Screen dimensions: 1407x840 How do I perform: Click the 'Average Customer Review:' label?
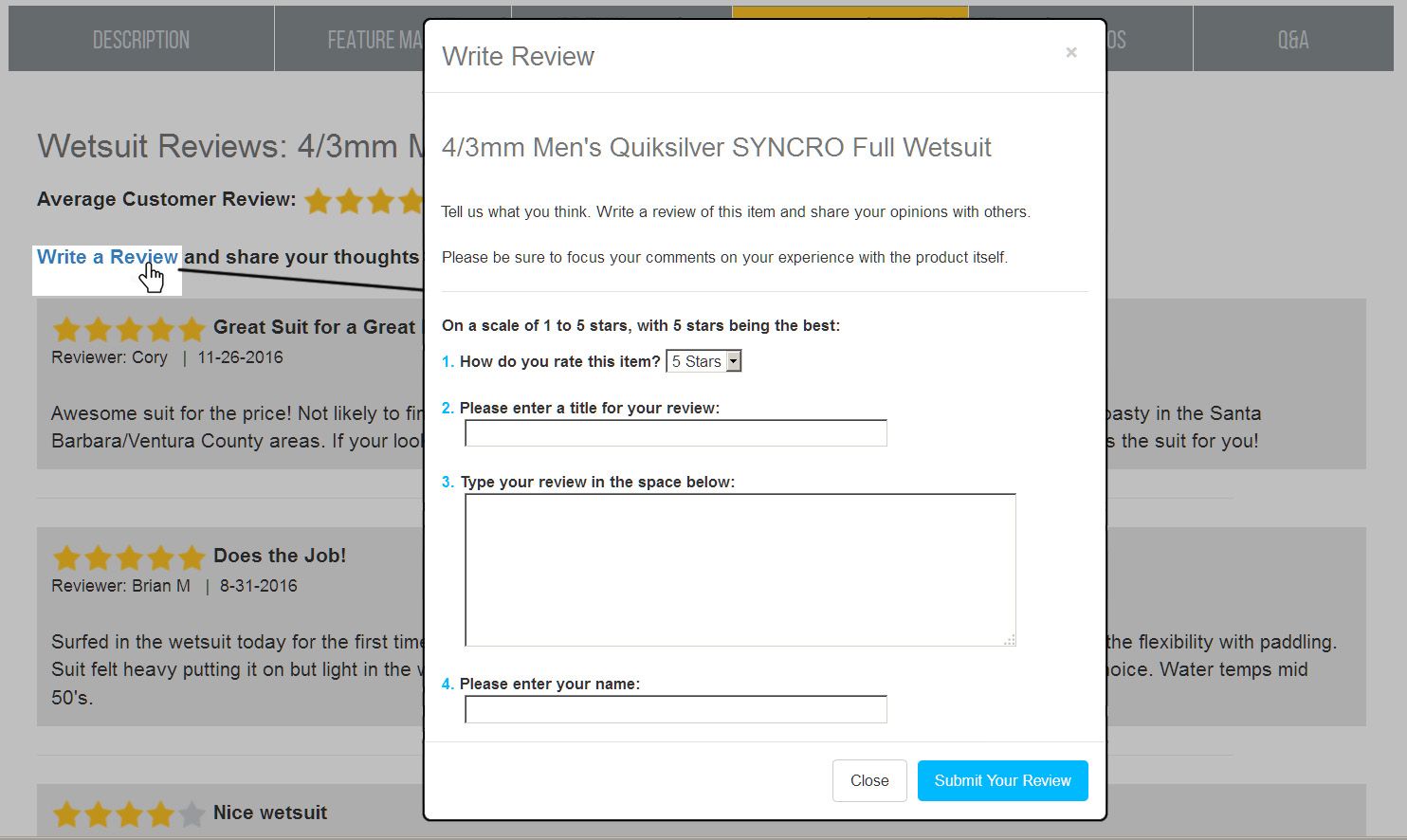167,199
